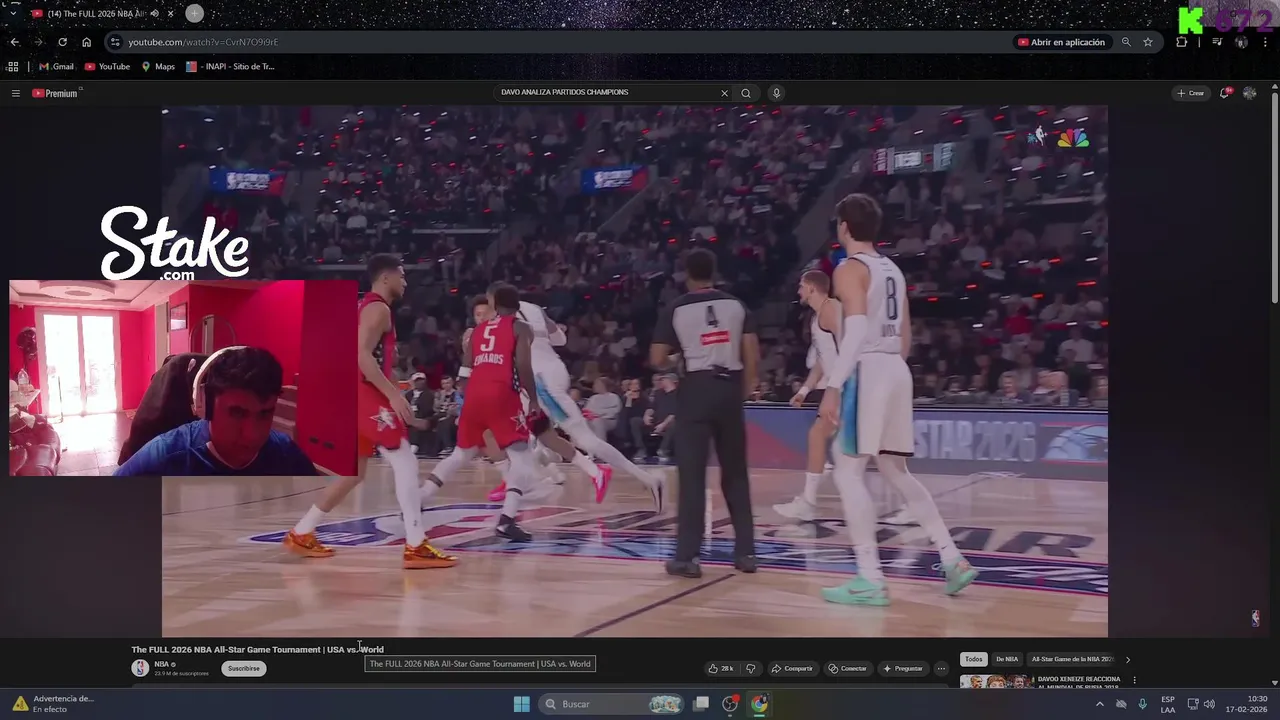Open the browser profile avatar
Screen dimensions: 1280x720
pyautogui.click(x=1241, y=42)
